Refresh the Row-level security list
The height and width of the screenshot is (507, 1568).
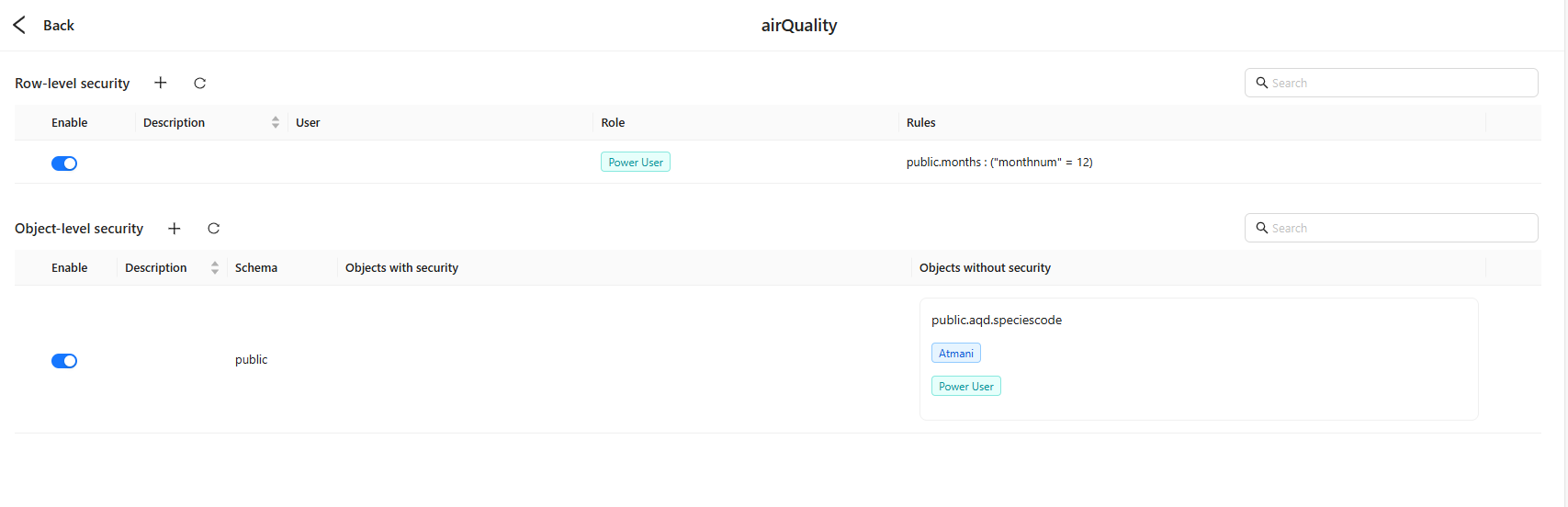[199, 83]
